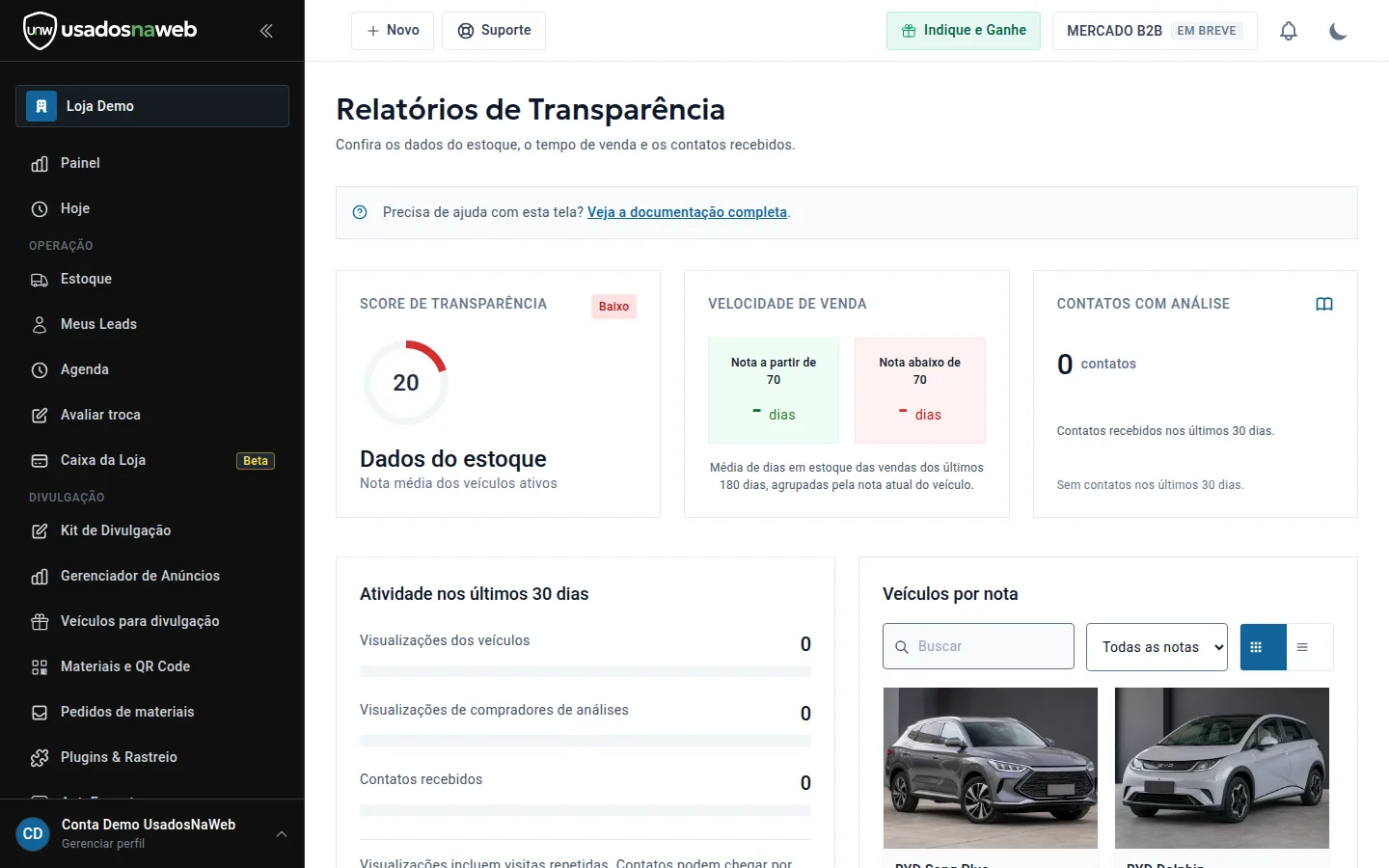The height and width of the screenshot is (868, 1389).
Task: Click the Baixo score badge
Action: (613, 307)
